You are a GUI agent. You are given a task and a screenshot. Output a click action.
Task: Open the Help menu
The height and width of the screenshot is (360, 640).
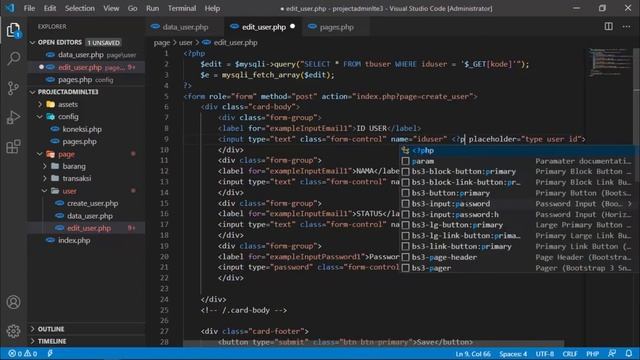pos(212,8)
